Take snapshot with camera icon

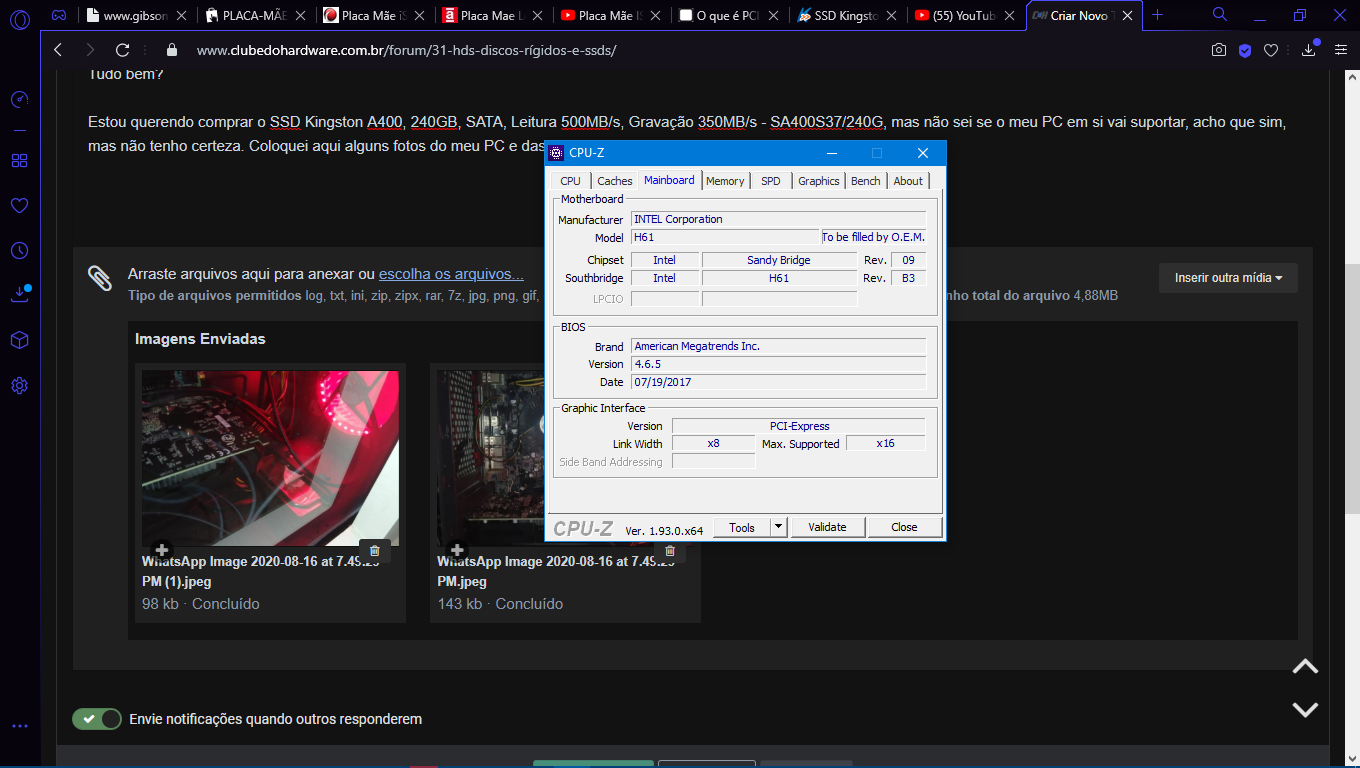[x=1219, y=50]
